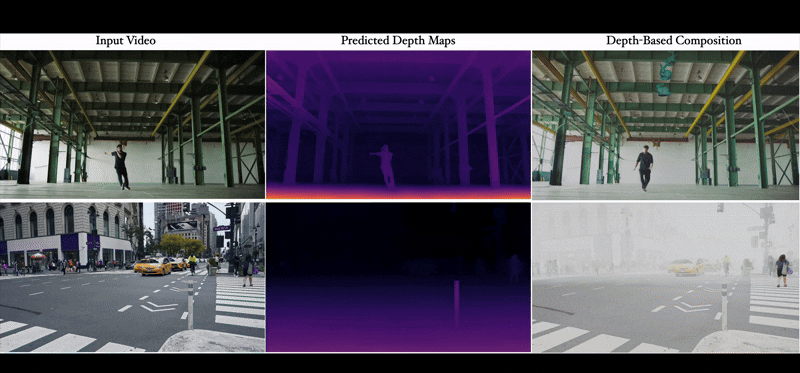The image size is (800, 373).
Task: Click the "Depth-Based Composition" column heading
Action: (673, 41)
